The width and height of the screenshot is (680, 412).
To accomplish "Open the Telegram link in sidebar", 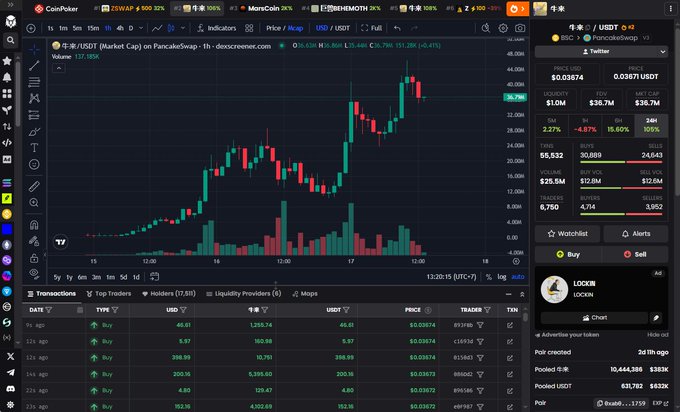I will point(10,373).
